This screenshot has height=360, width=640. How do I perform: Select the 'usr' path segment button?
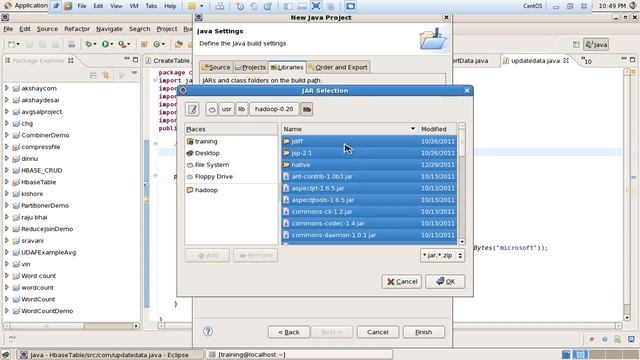(227, 109)
